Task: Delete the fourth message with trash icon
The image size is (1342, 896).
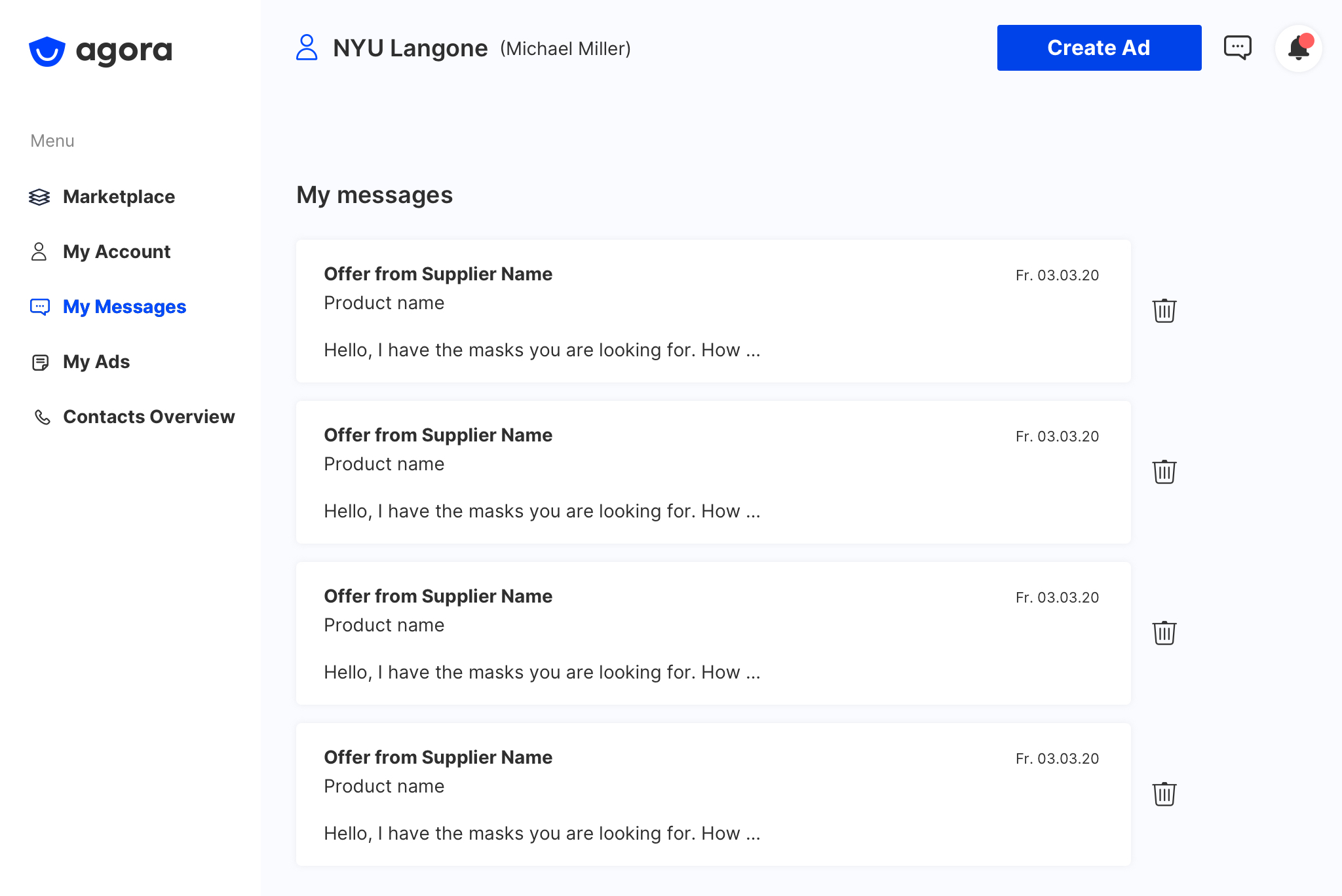Action: tap(1164, 794)
